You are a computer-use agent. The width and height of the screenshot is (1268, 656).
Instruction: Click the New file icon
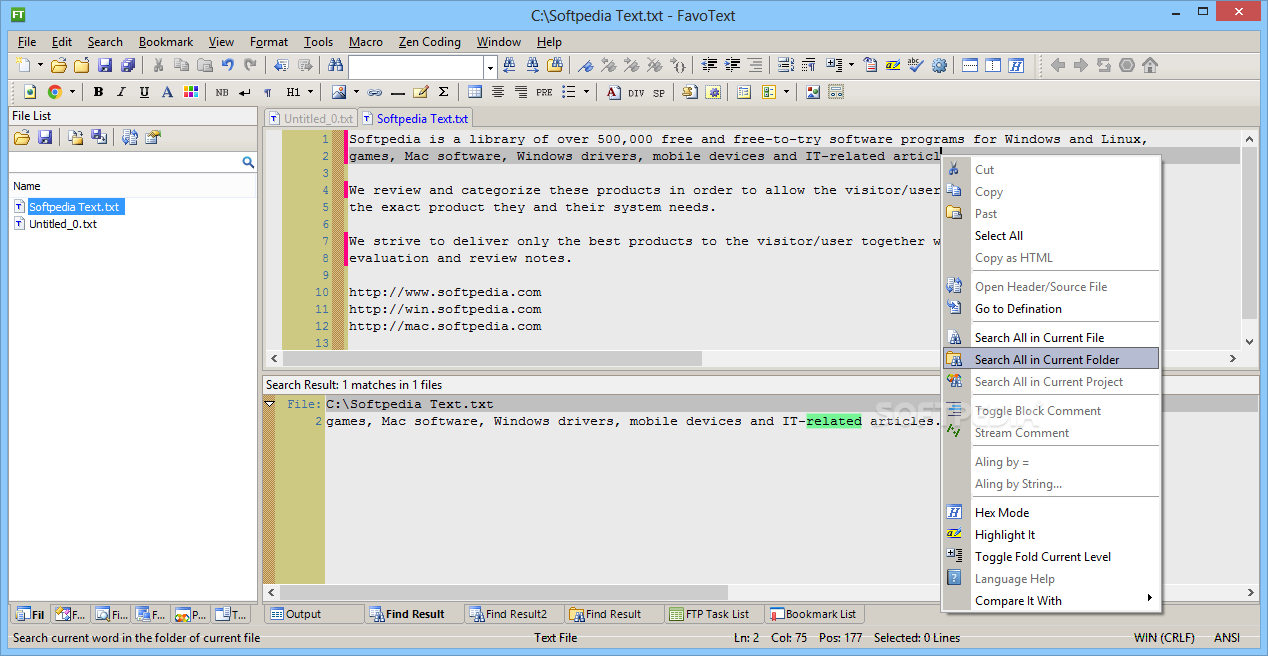point(24,65)
